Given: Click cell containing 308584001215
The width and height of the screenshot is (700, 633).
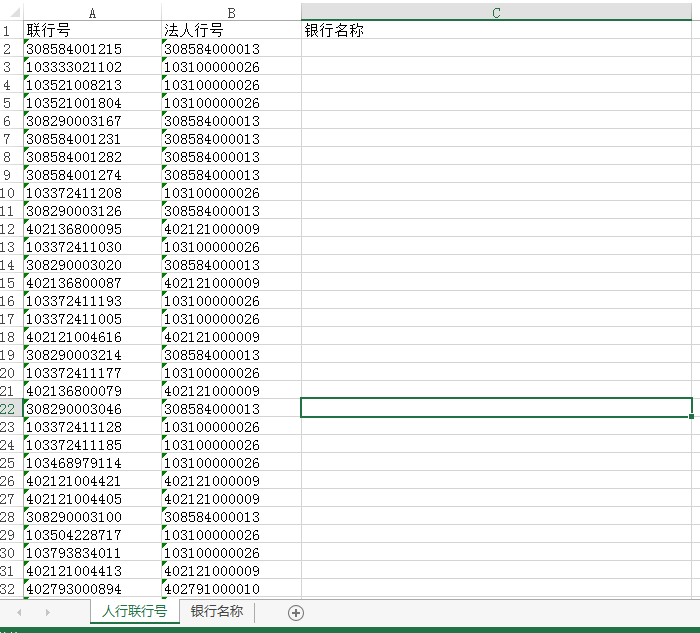Looking at the screenshot, I should click(x=92, y=49).
